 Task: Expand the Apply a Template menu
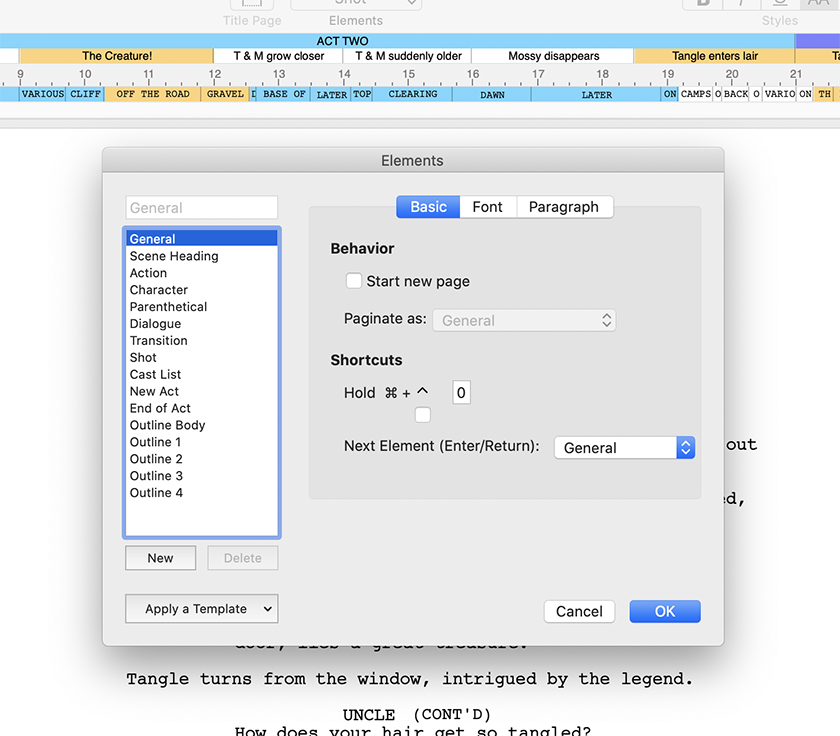coord(201,609)
